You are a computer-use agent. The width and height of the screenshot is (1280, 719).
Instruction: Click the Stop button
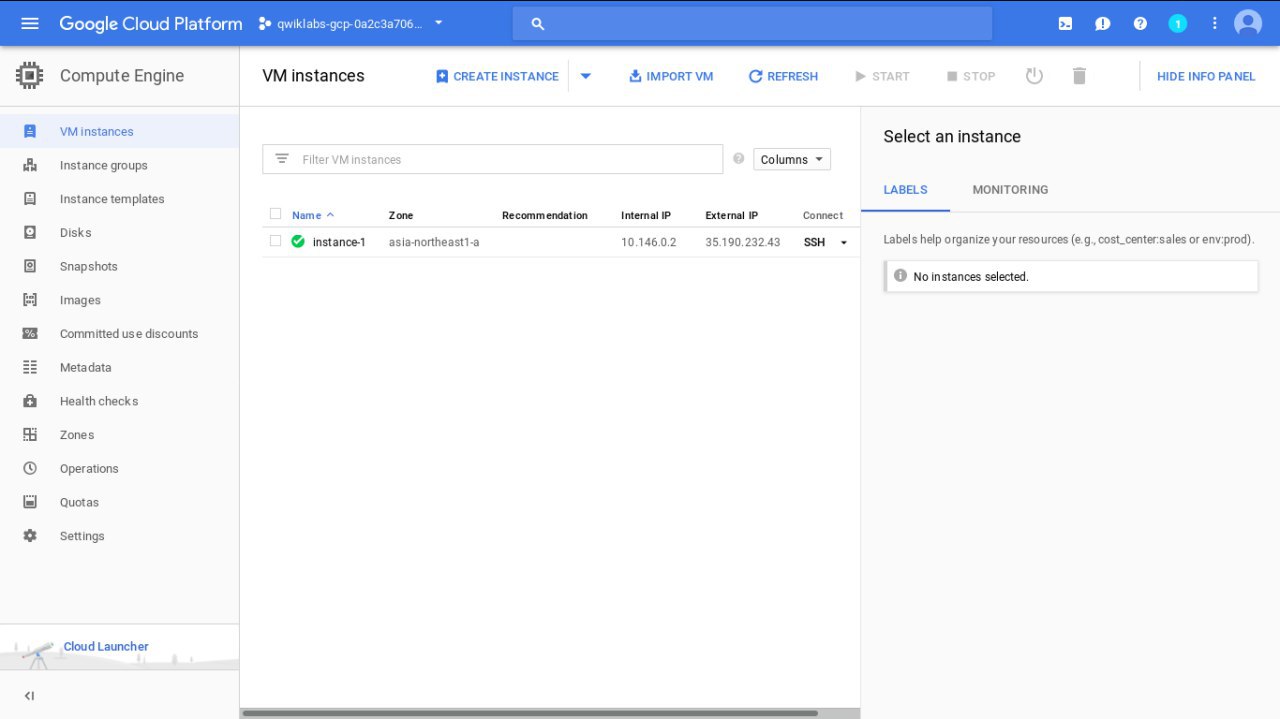[x=970, y=76]
